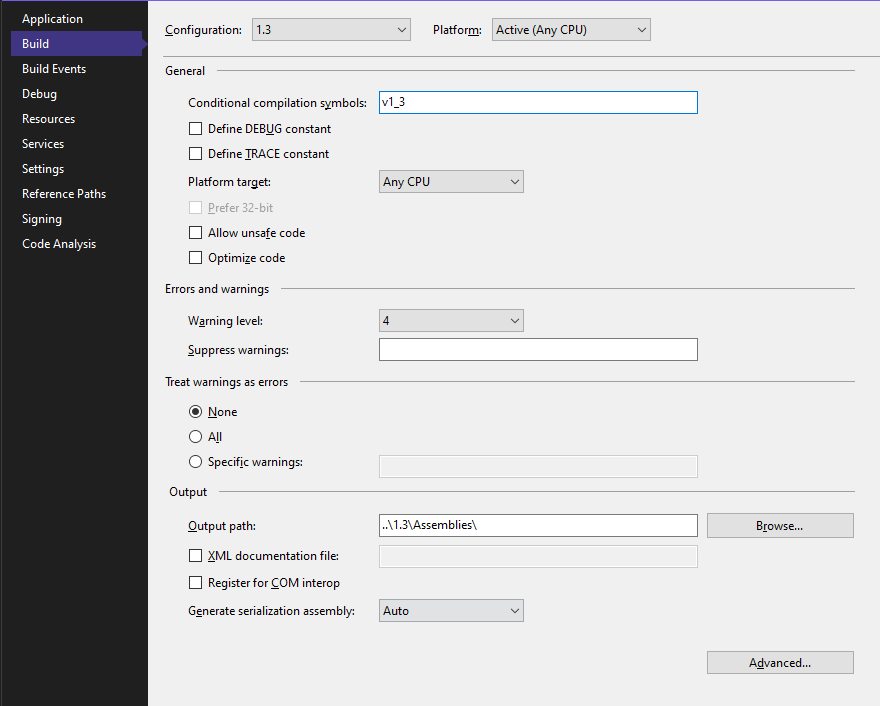The width and height of the screenshot is (880, 706).
Task: Enable XML documentation file
Action: (195, 555)
